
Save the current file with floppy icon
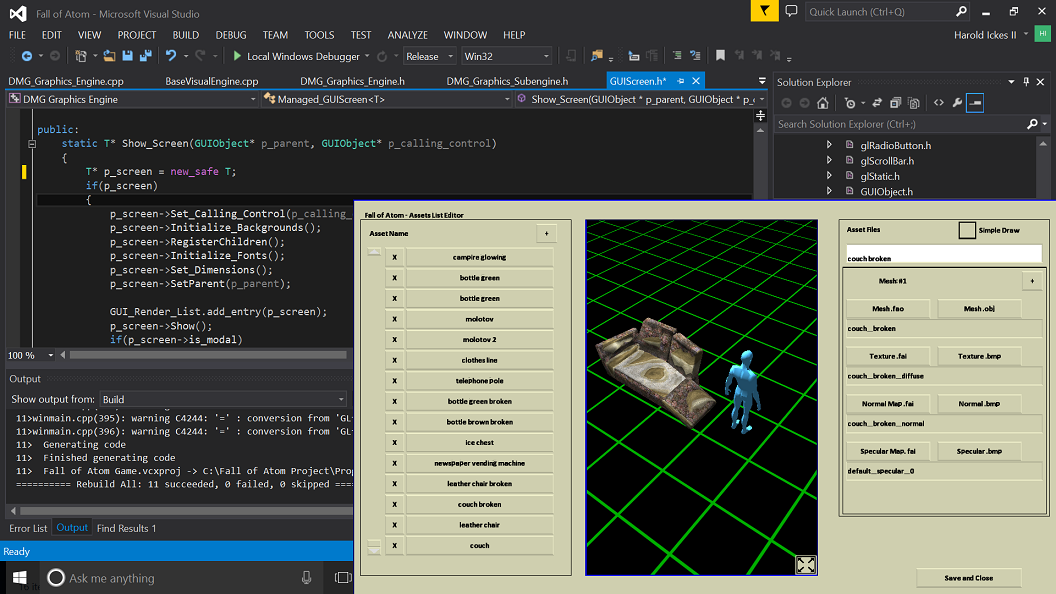pyautogui.click(x=127, y=57)
